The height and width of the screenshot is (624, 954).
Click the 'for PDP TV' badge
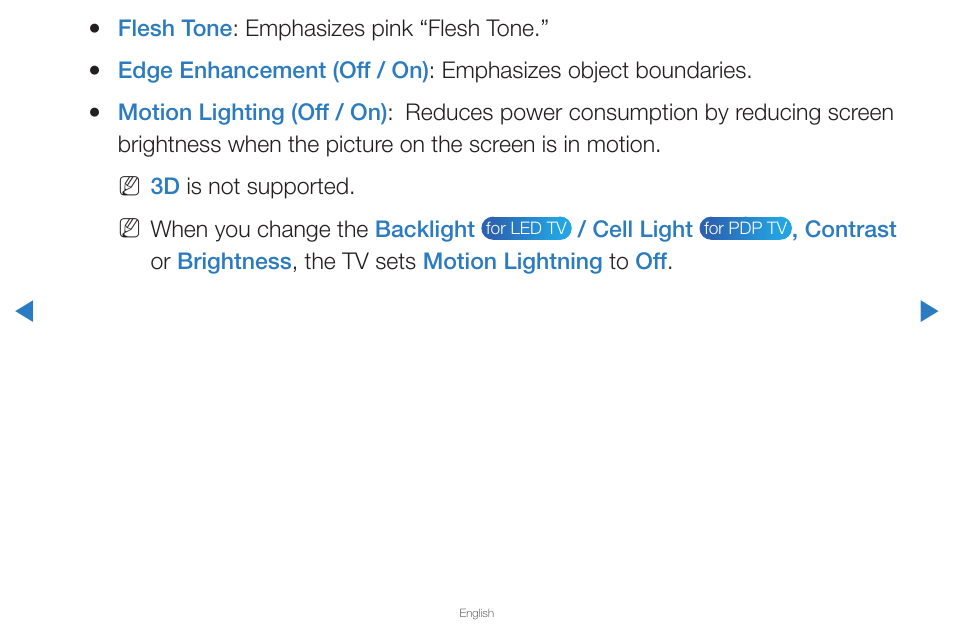(745, 229)
